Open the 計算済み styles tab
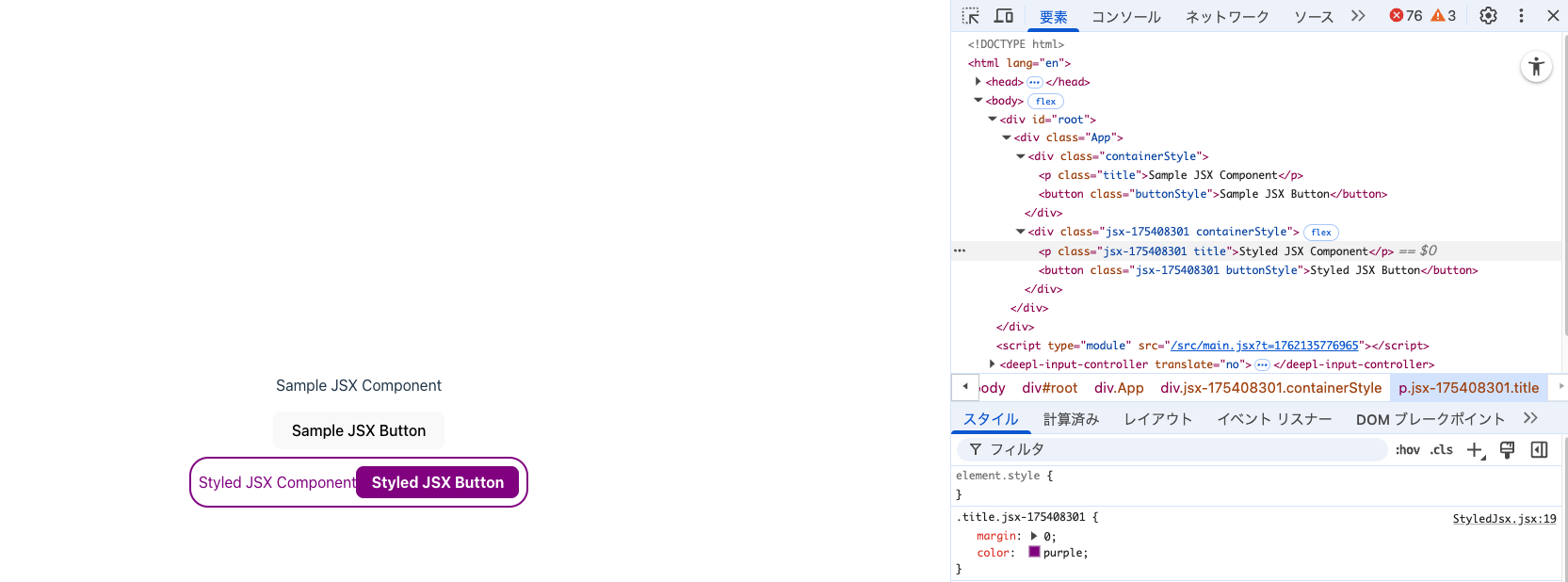Viewport: 1568px width, 582px height. click(1072, 419)
